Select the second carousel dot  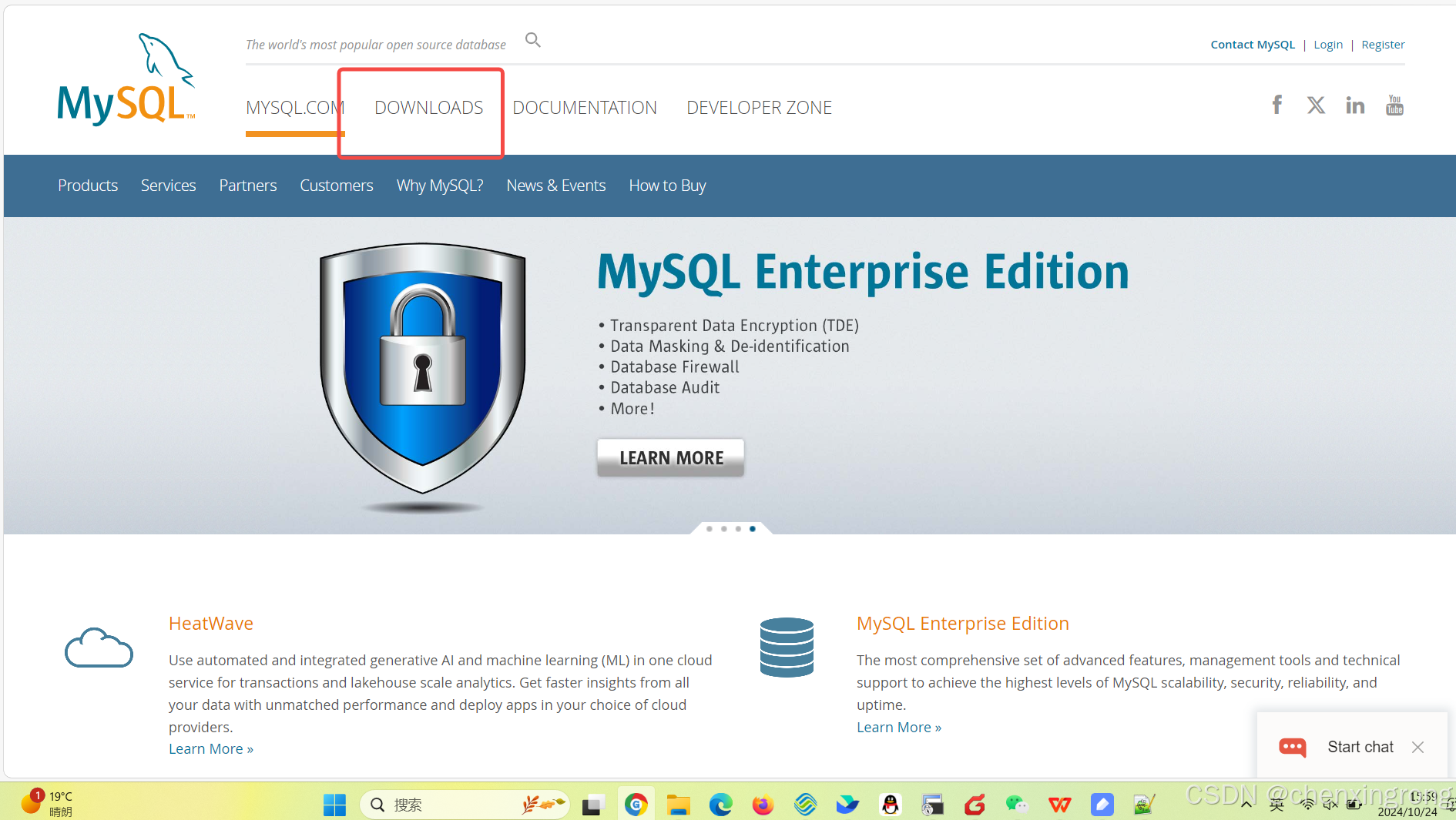click(x=724, y=529)
